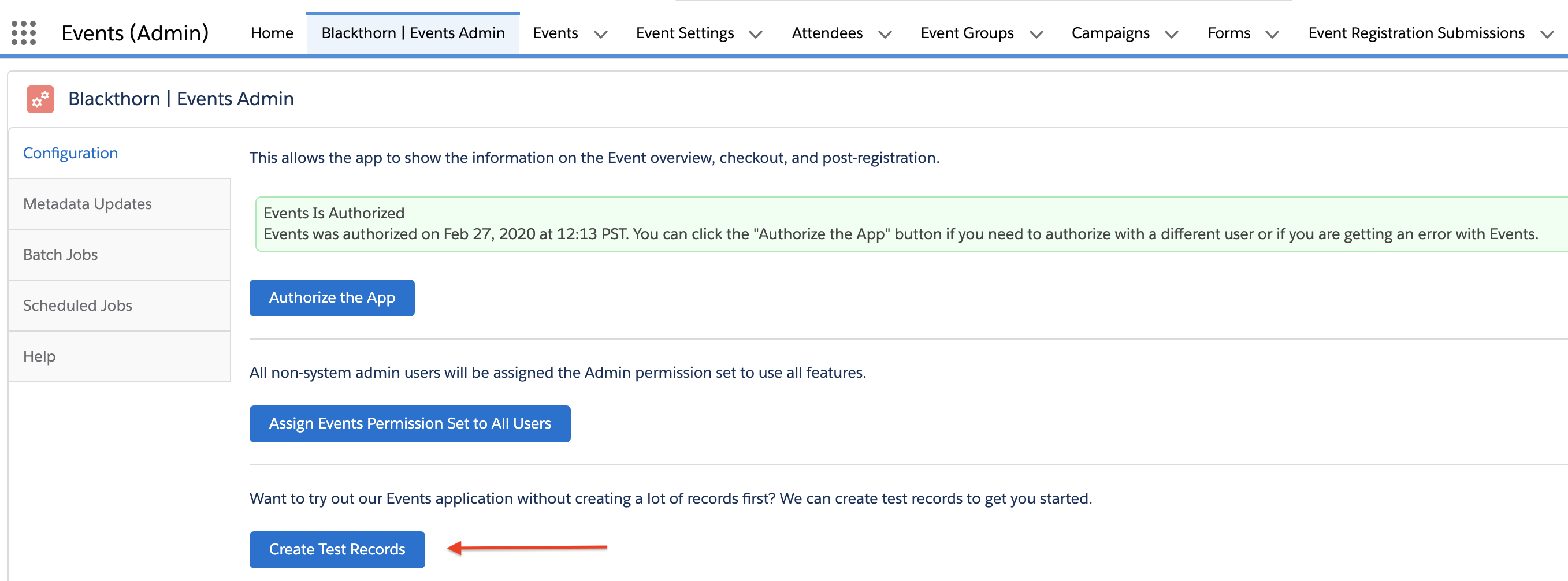Open the Help sidebar item

[39, 356]
